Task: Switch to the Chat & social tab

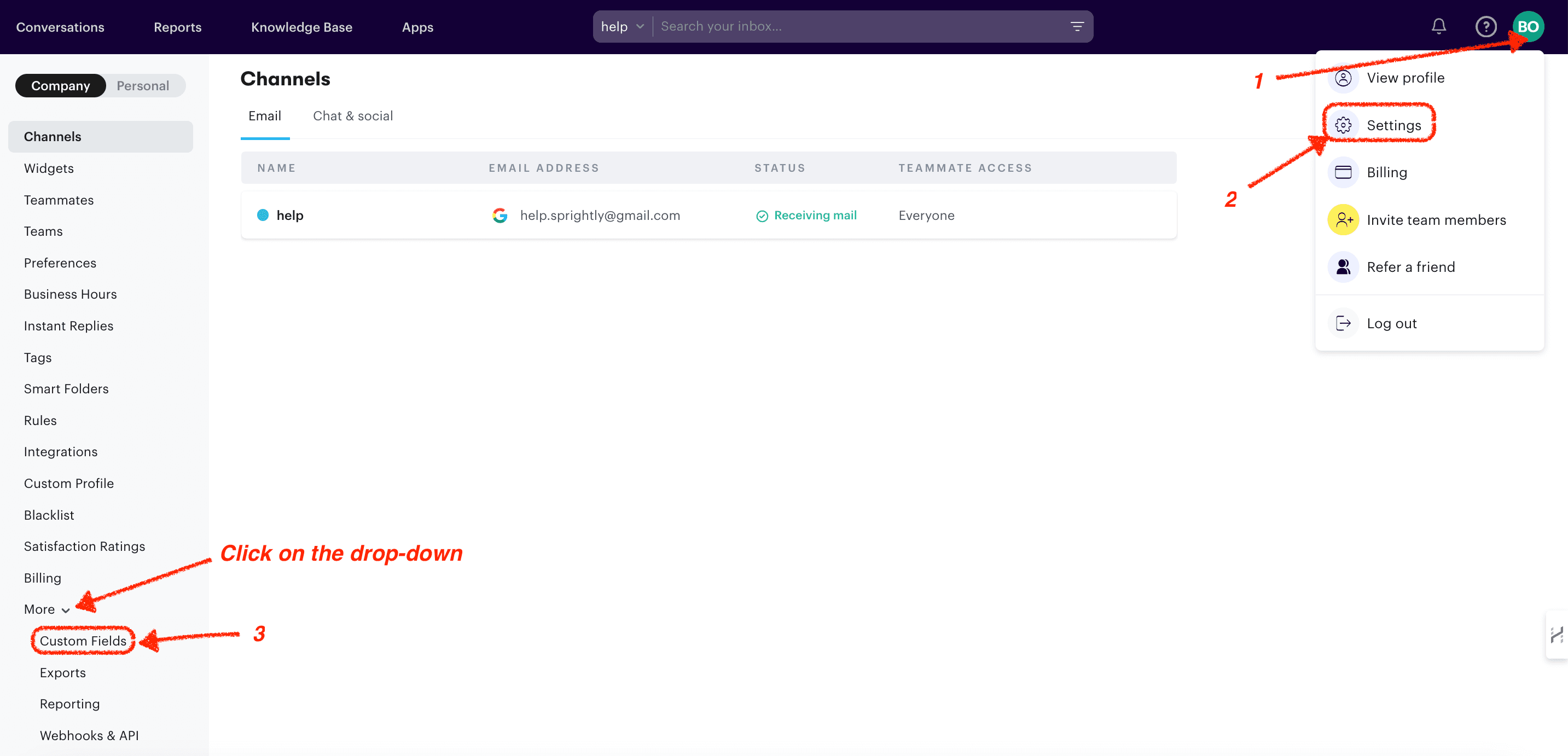Action: 352,115
